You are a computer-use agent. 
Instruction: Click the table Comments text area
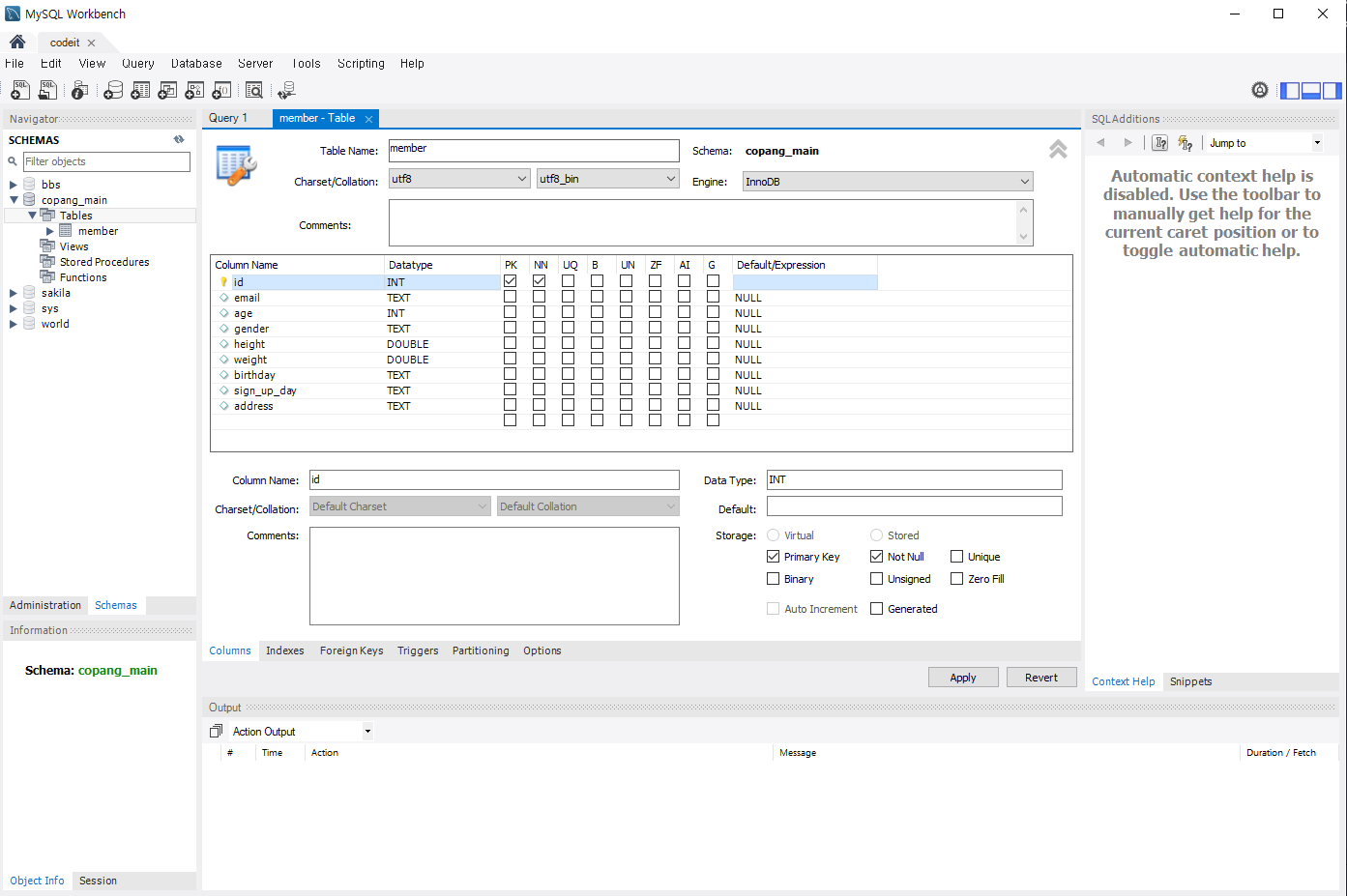click(x=711, y=223)
